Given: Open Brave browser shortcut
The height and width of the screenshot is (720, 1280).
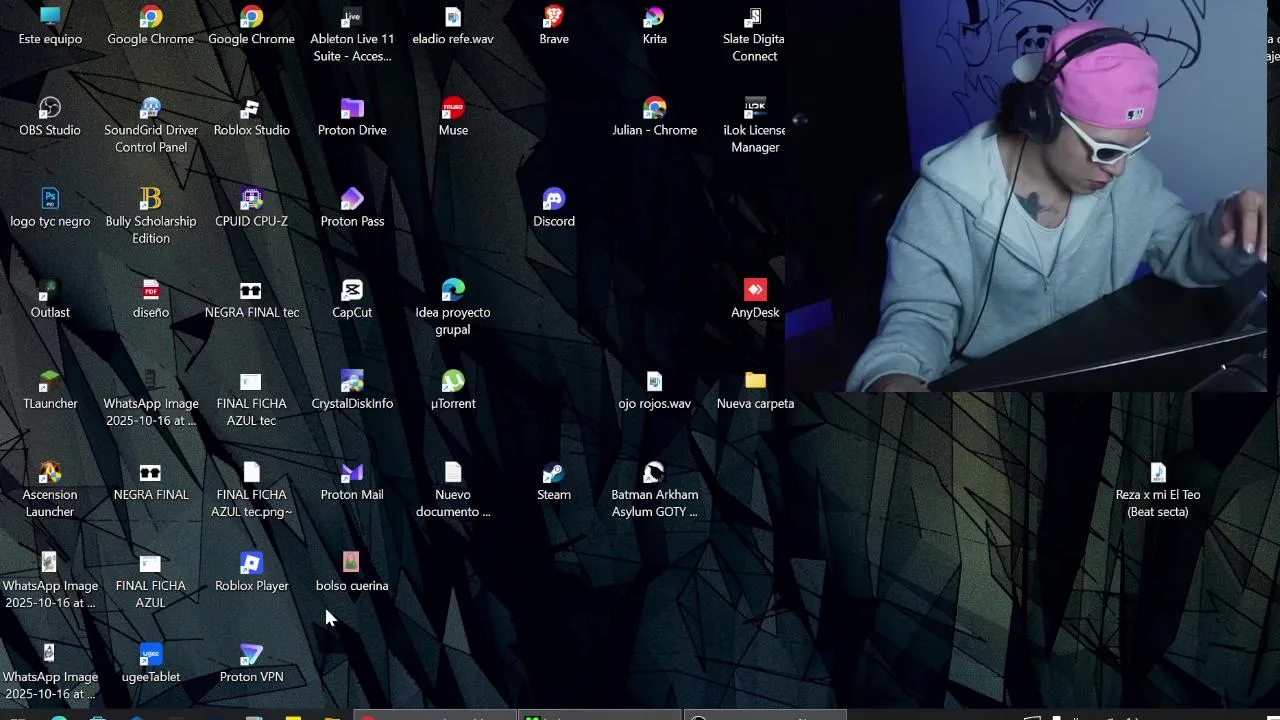Looking at the screenshot, I should pyautogui.click(x=554, y=27).
